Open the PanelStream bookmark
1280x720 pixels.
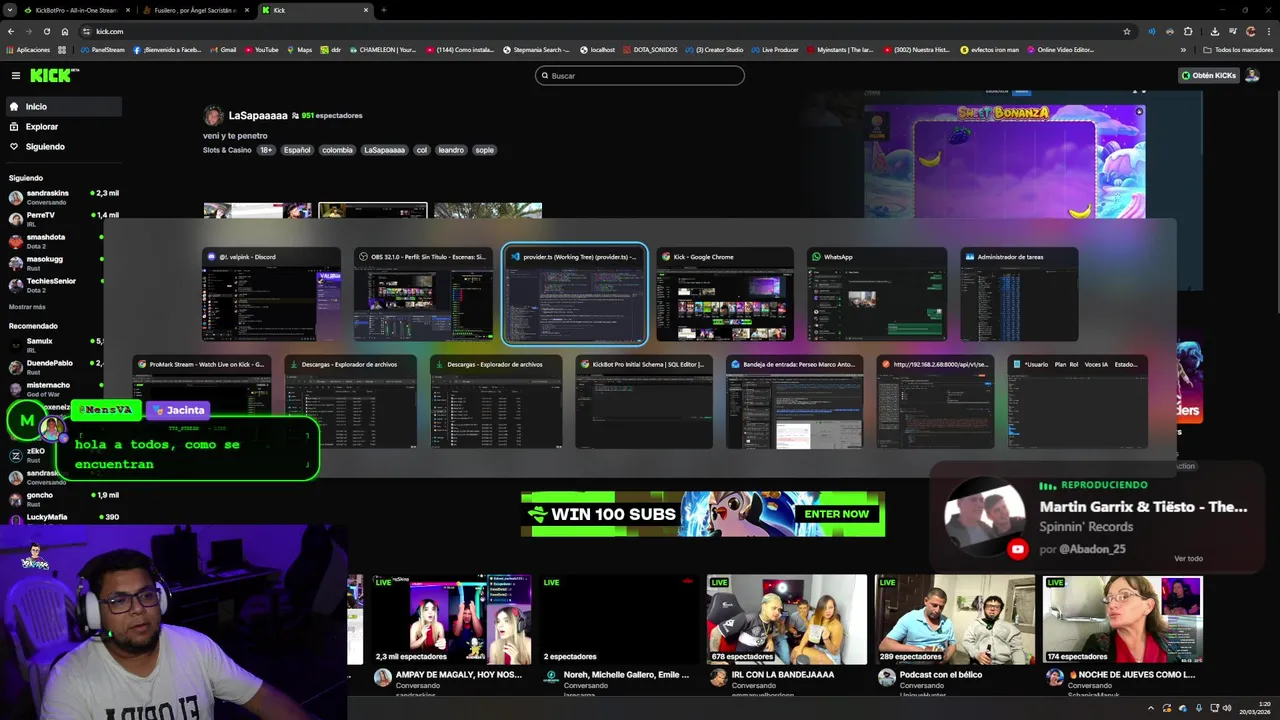(x=102, y=49)
